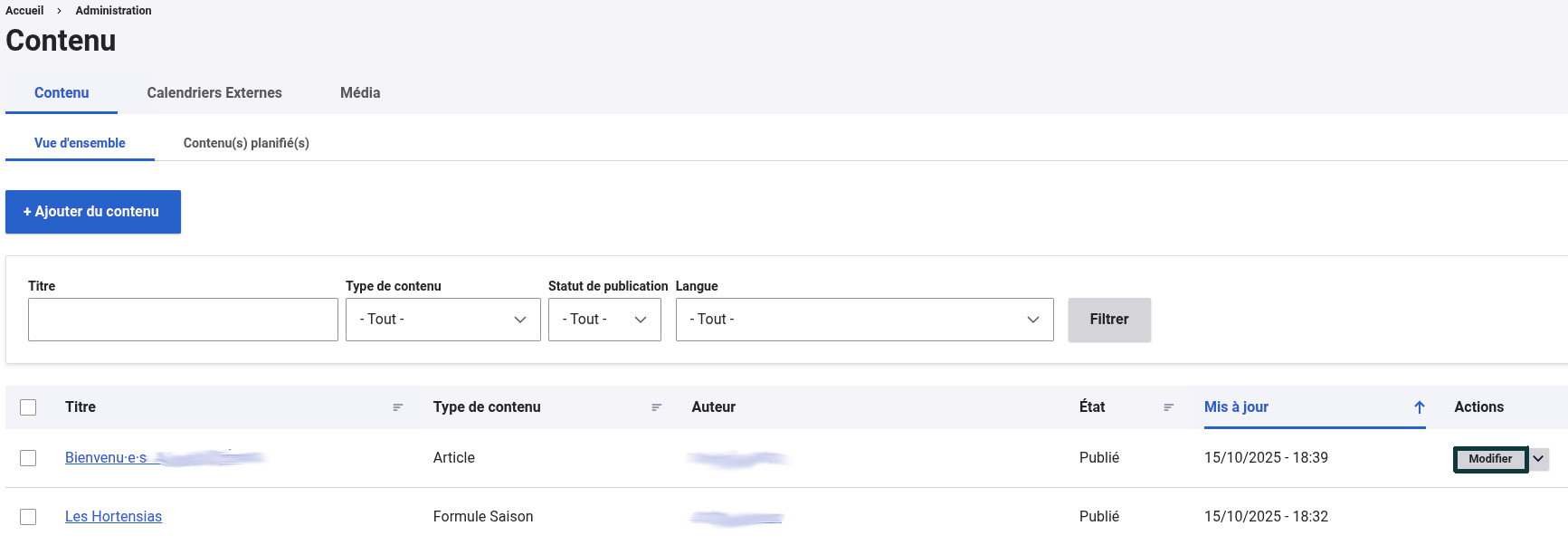Viewport: 1568px width, 545px height.
Task: Check the box for the Bienvenu·e·s row
Action: (28, 458)
